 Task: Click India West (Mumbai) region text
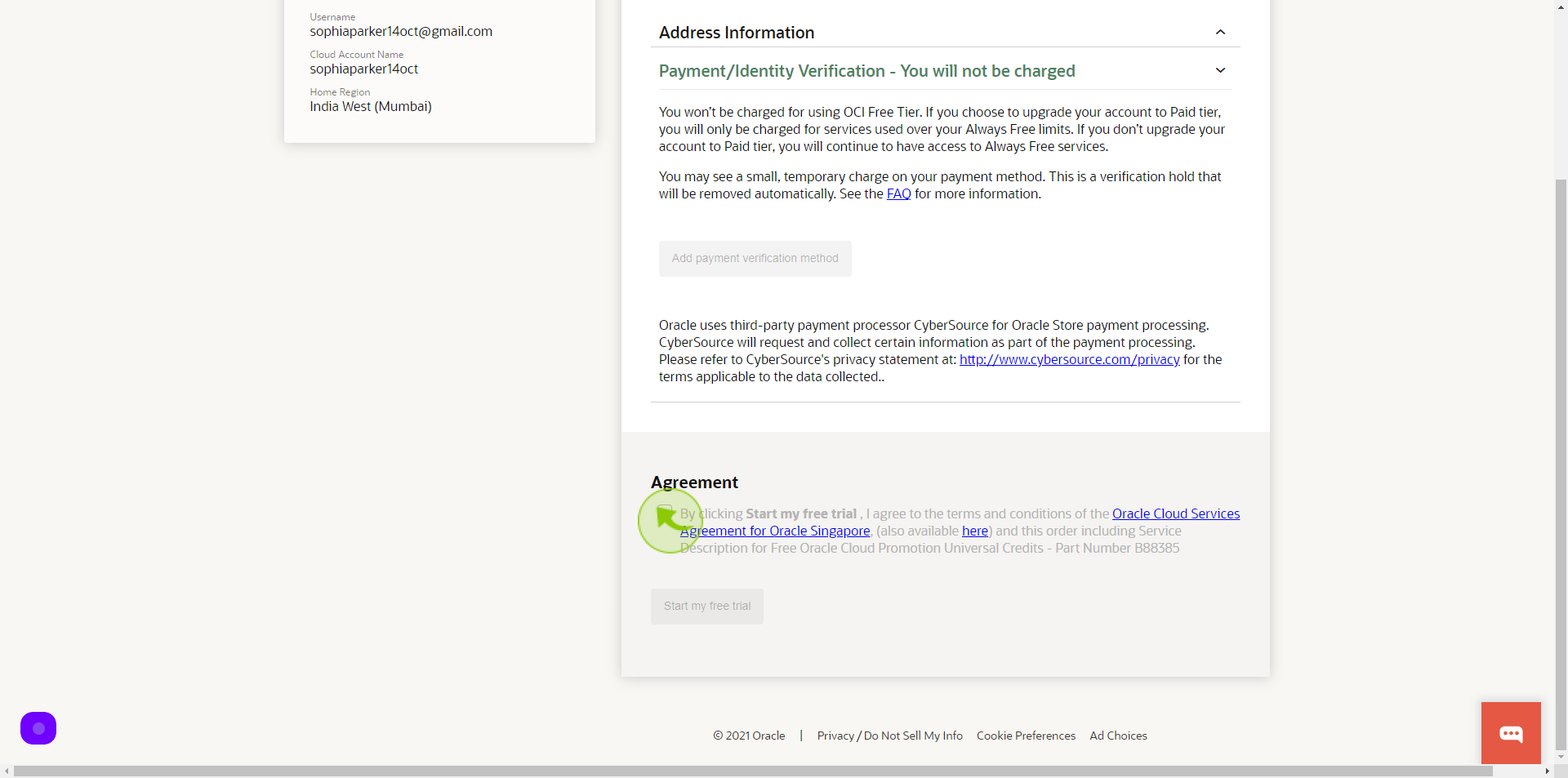click(x=371, y=106)
